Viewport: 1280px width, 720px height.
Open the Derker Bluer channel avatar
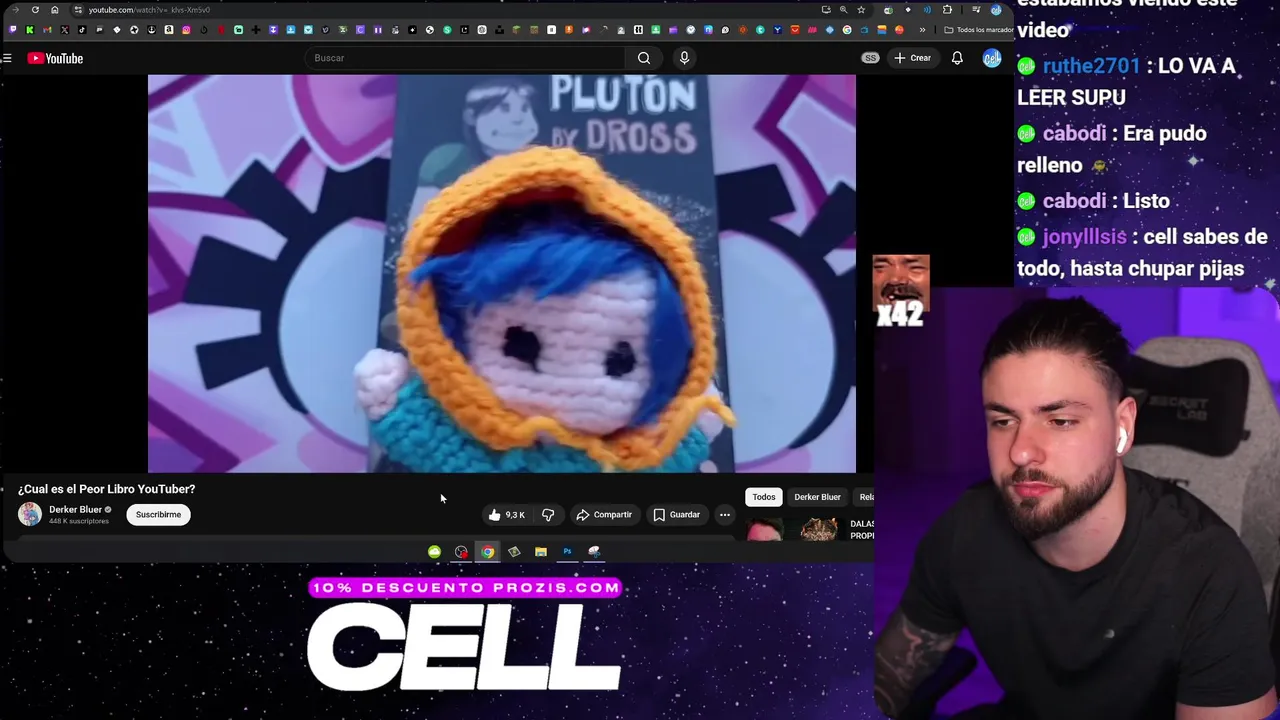coord(30,514)
